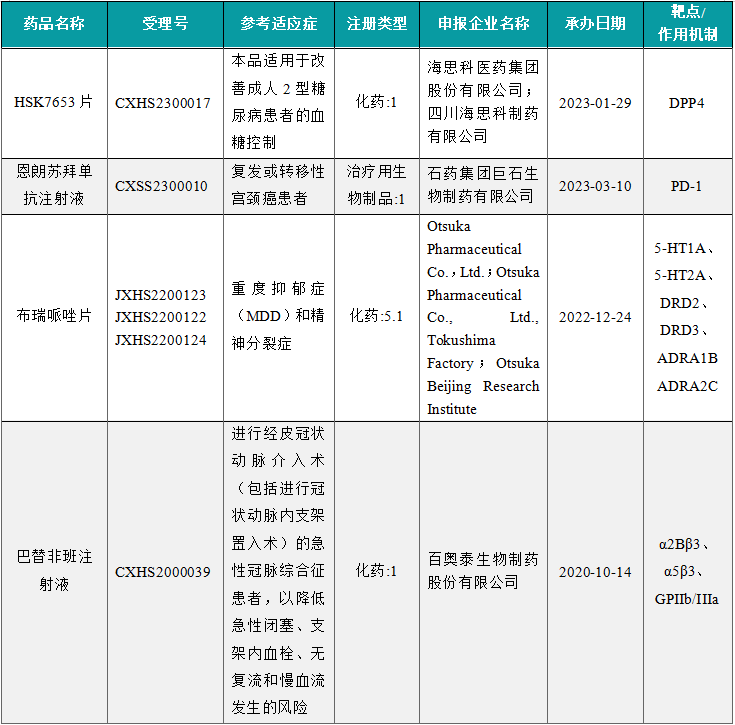The image size is (735, 725).
Task: Select the PD-1 target cell
Action: (688, 186)
